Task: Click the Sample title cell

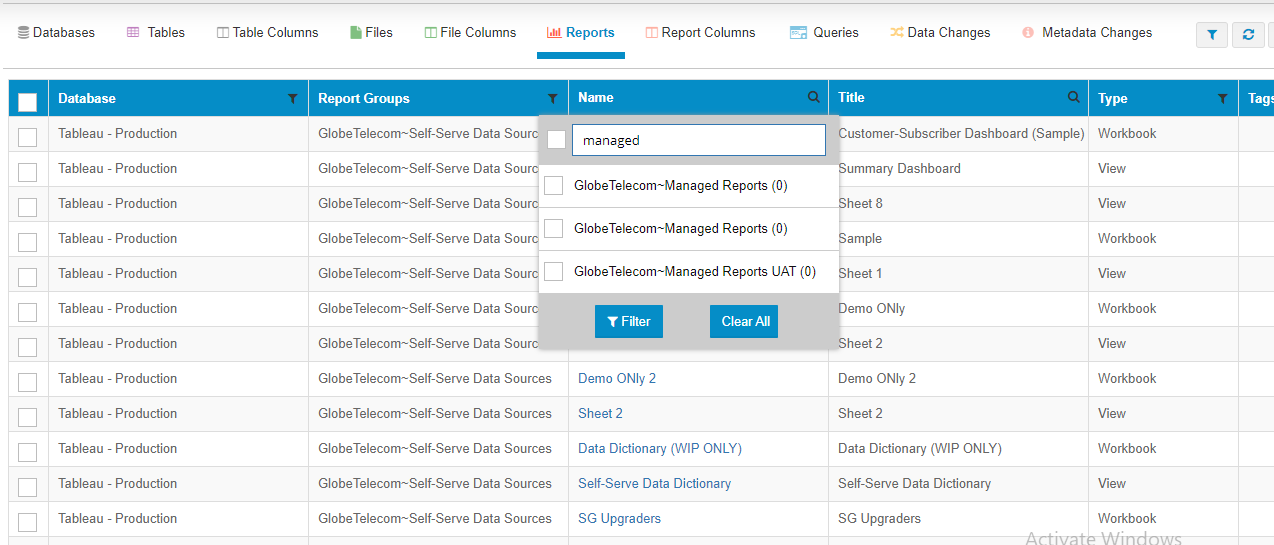Action: click(860, 238)
